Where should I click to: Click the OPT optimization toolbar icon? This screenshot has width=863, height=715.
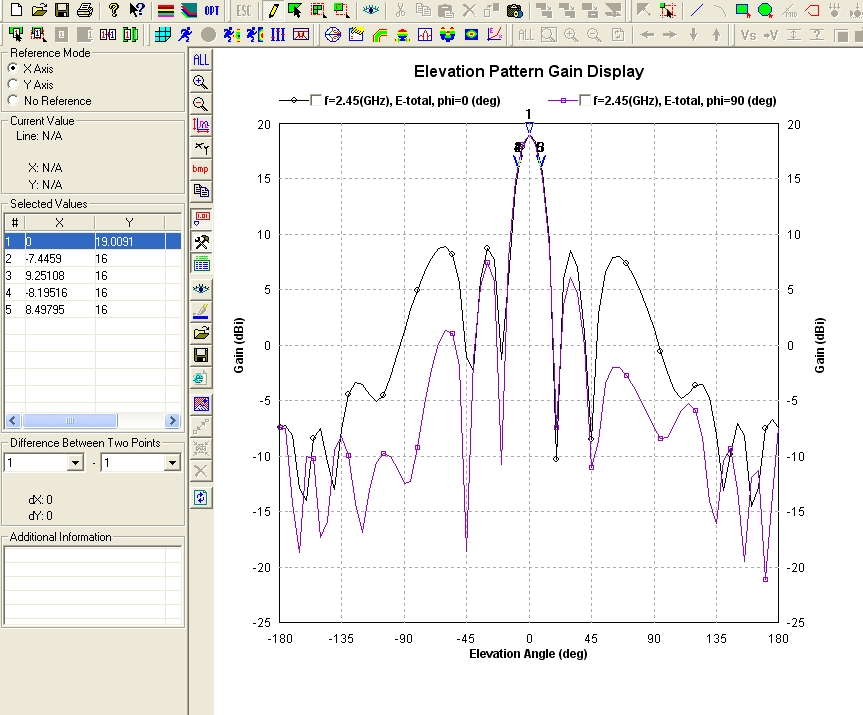click(212, 11)
